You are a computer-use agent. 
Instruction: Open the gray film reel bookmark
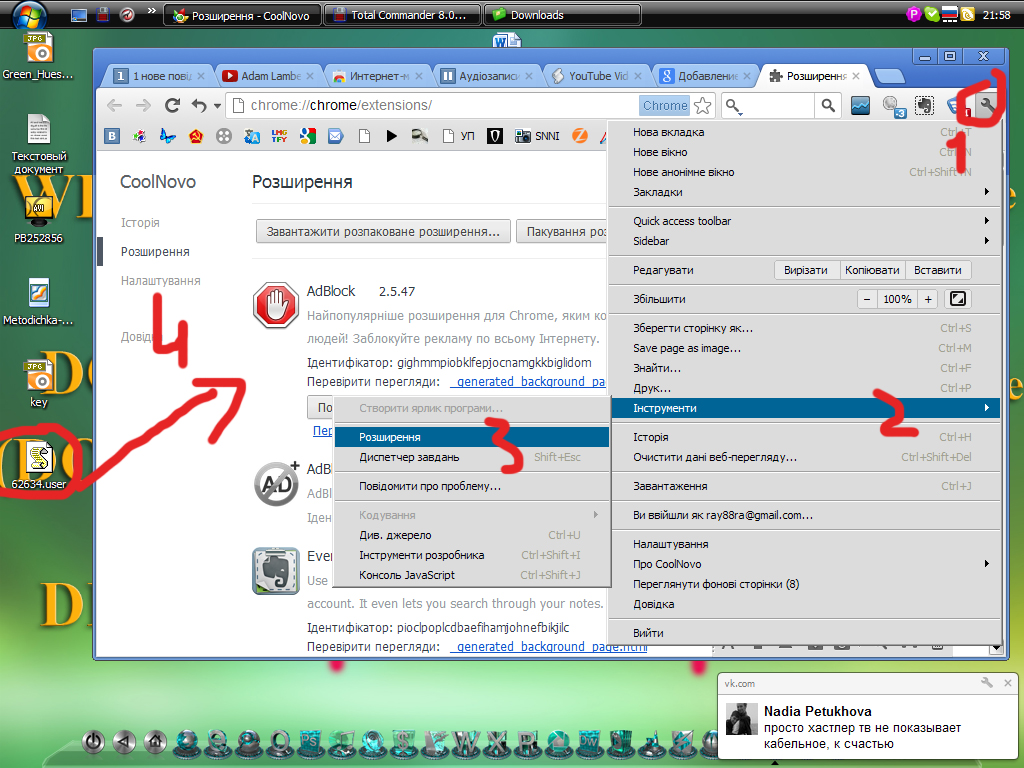(x=224, y=136)
